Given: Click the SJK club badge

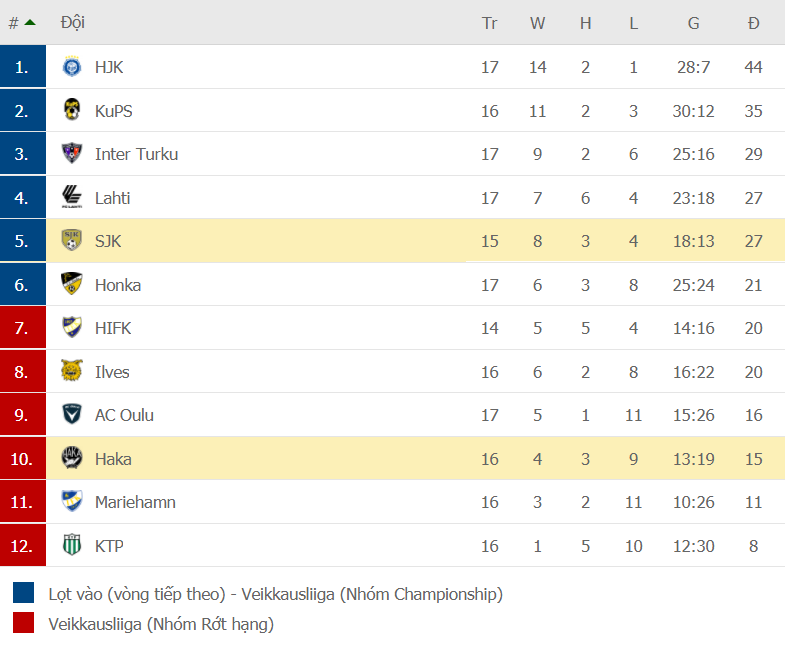Looking at the screenshot, I should point(71,241).
